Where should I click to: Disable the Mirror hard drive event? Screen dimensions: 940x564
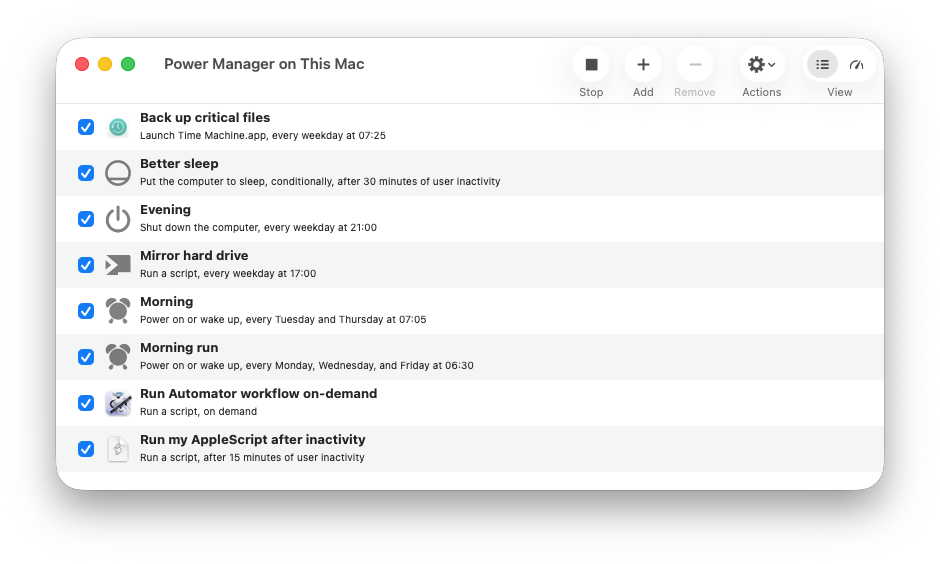[86, 265]
